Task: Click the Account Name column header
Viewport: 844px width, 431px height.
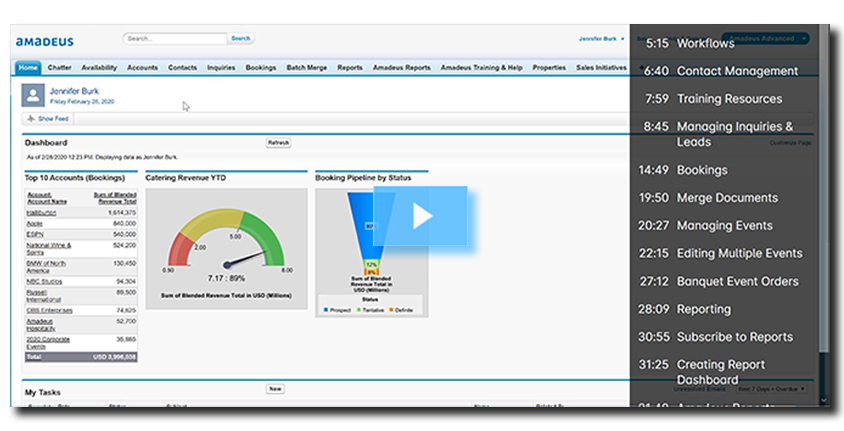Action: pyautogui.click(x=47, y=198)
